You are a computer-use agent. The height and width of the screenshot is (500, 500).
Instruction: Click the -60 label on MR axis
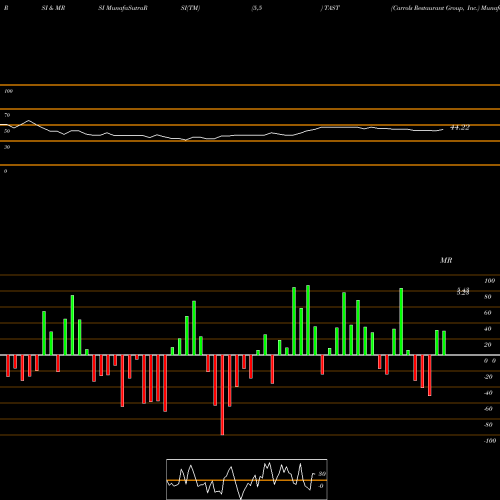pyautogui.click(x=488, y=409)
